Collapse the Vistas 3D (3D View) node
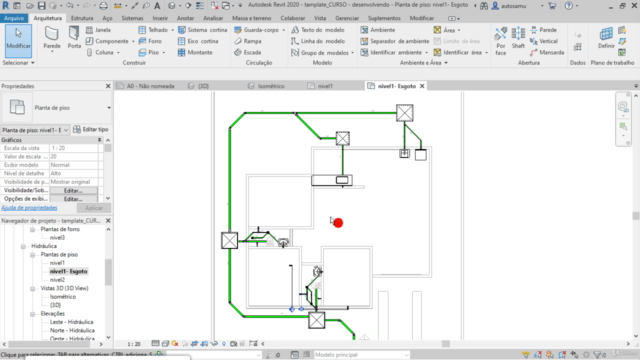This screenshot has height=360, width=640. click(x=33, y=288)
